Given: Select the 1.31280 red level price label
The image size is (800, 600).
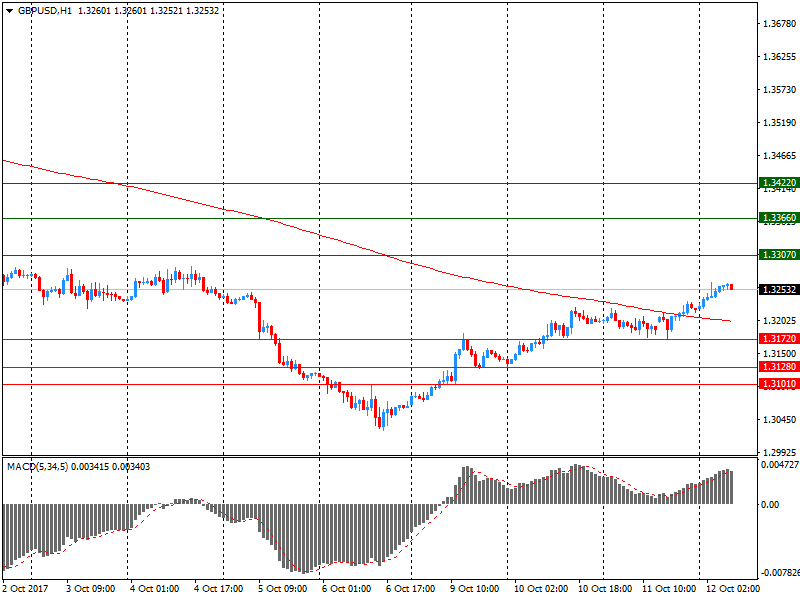Looking at the screenshot, I should click(779, 367).
